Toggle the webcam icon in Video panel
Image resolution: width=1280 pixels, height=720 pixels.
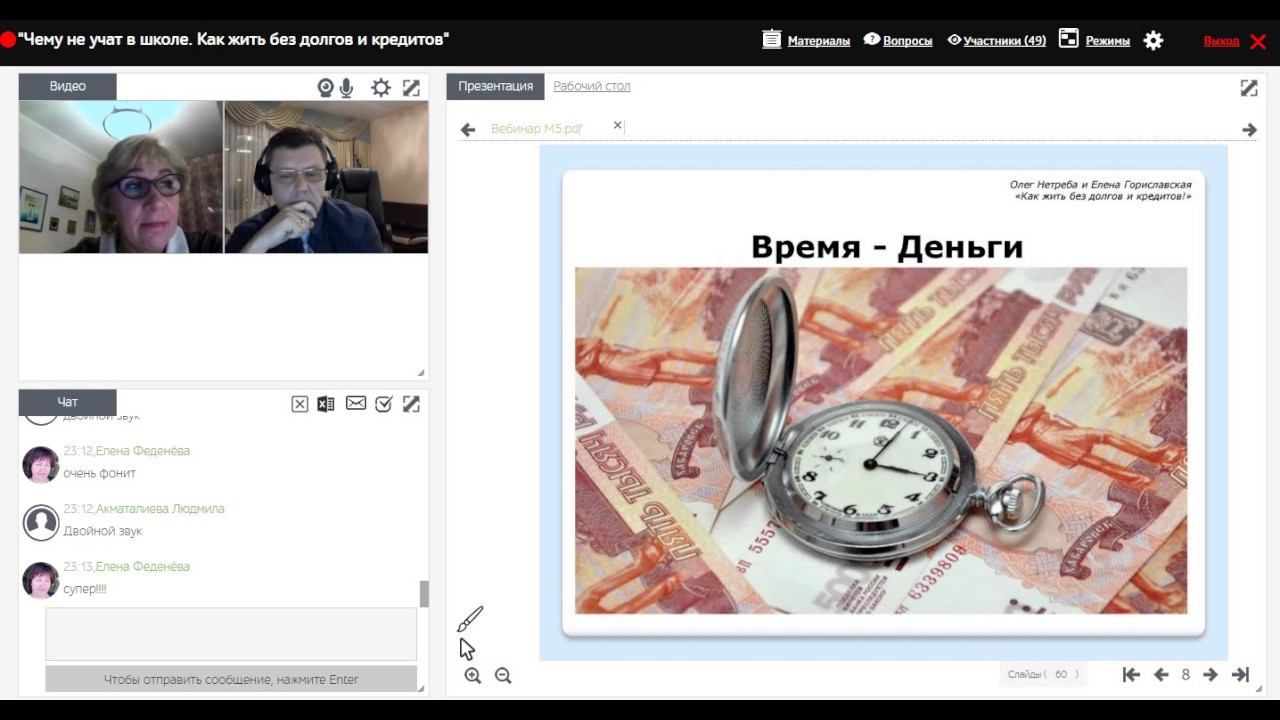(325, 88)
